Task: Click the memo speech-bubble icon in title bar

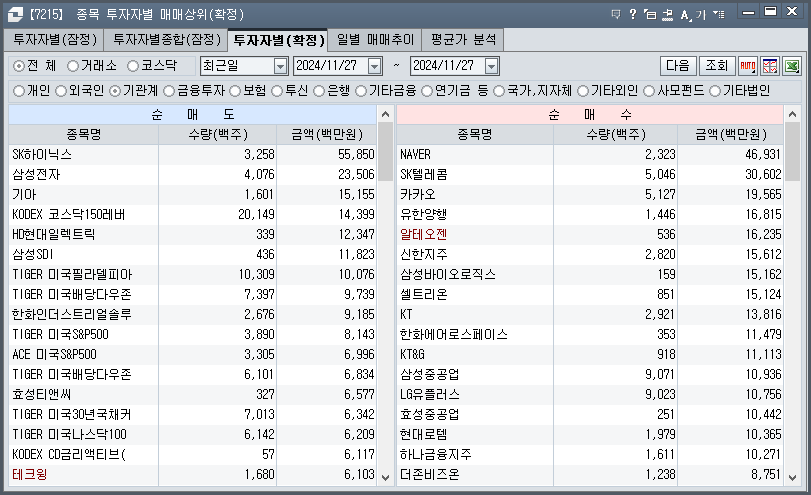Action: (x=615, y=14)
